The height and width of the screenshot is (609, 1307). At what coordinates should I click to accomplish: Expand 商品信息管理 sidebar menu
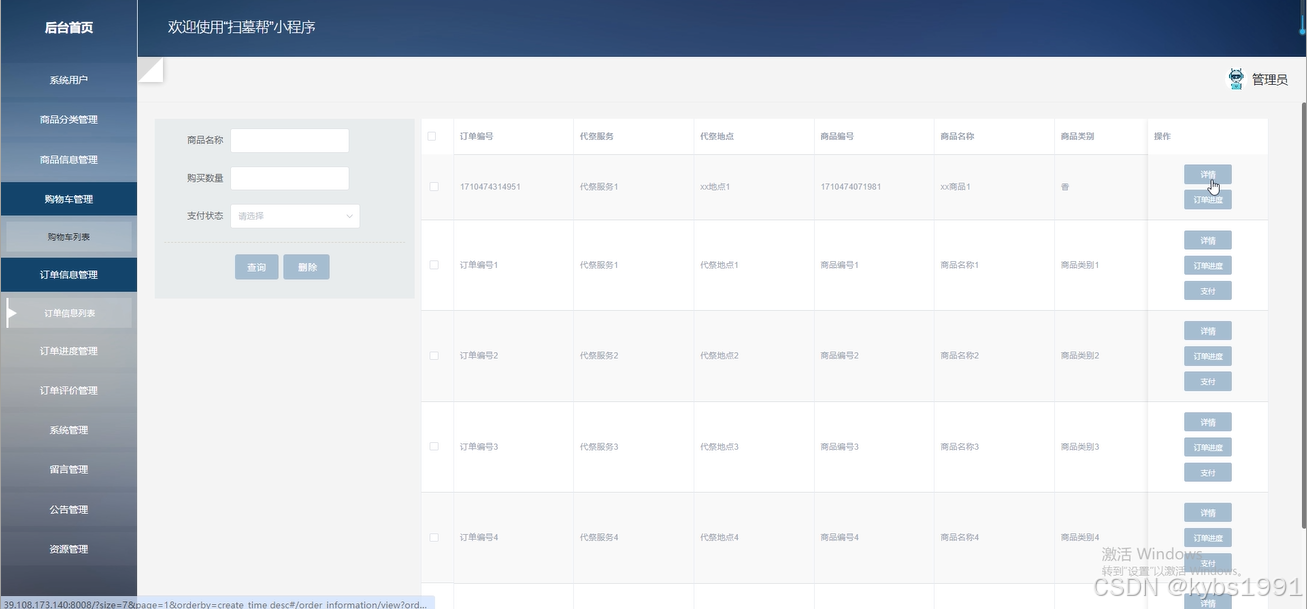[69, 160]
